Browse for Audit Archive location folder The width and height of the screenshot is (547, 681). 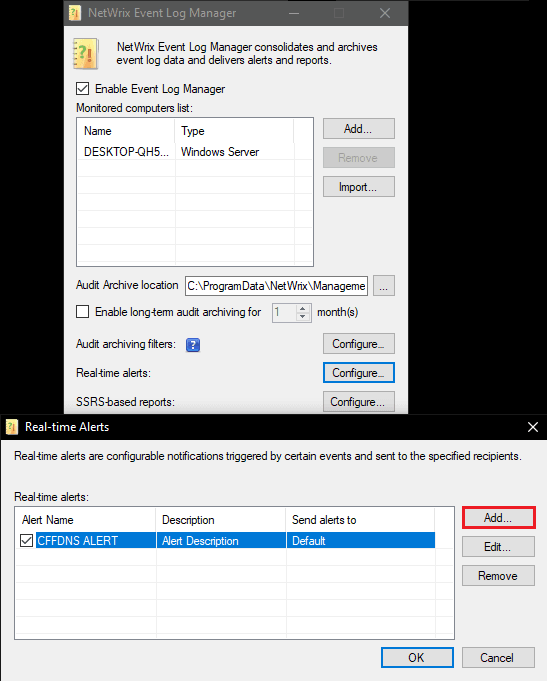[x=384, y=286]
